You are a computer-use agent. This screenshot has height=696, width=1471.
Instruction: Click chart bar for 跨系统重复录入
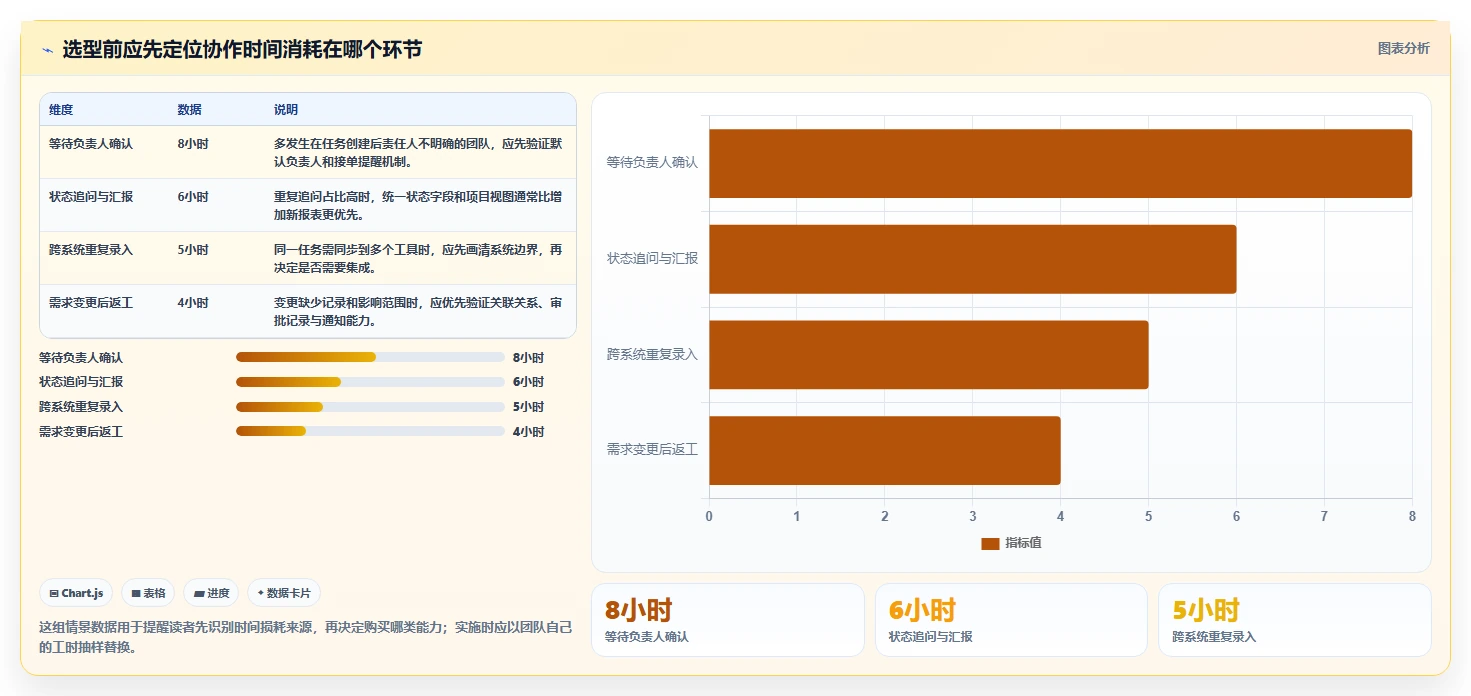[x=928, y=355]
